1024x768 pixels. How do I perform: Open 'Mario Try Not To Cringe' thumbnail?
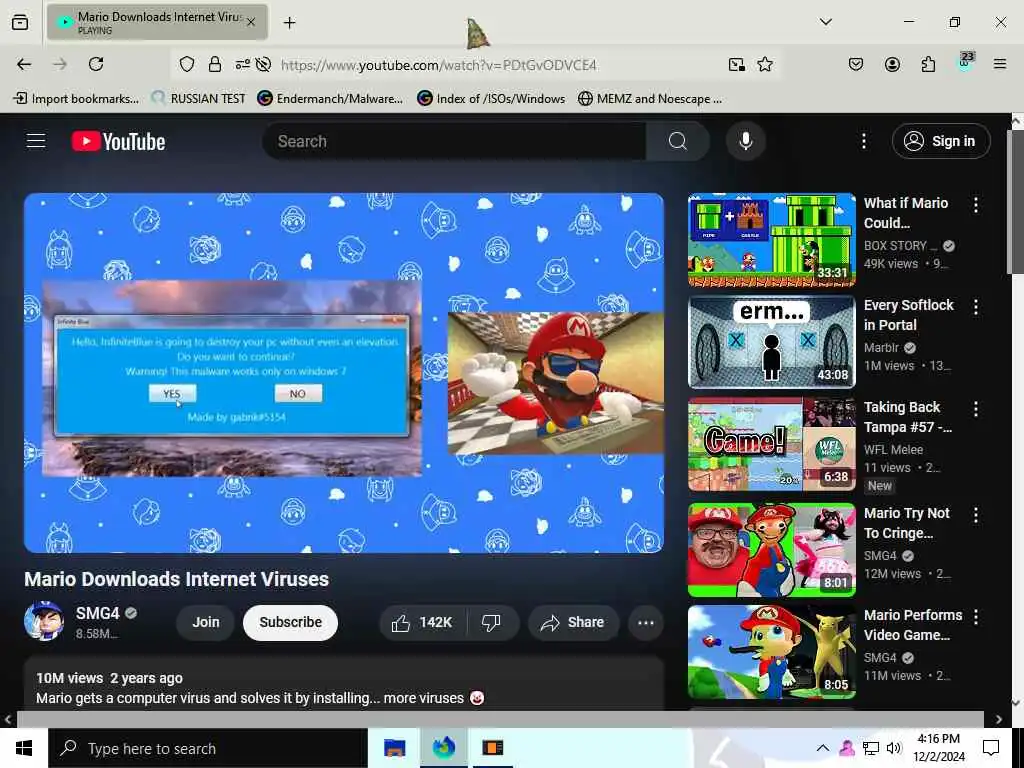coord(772,550)
